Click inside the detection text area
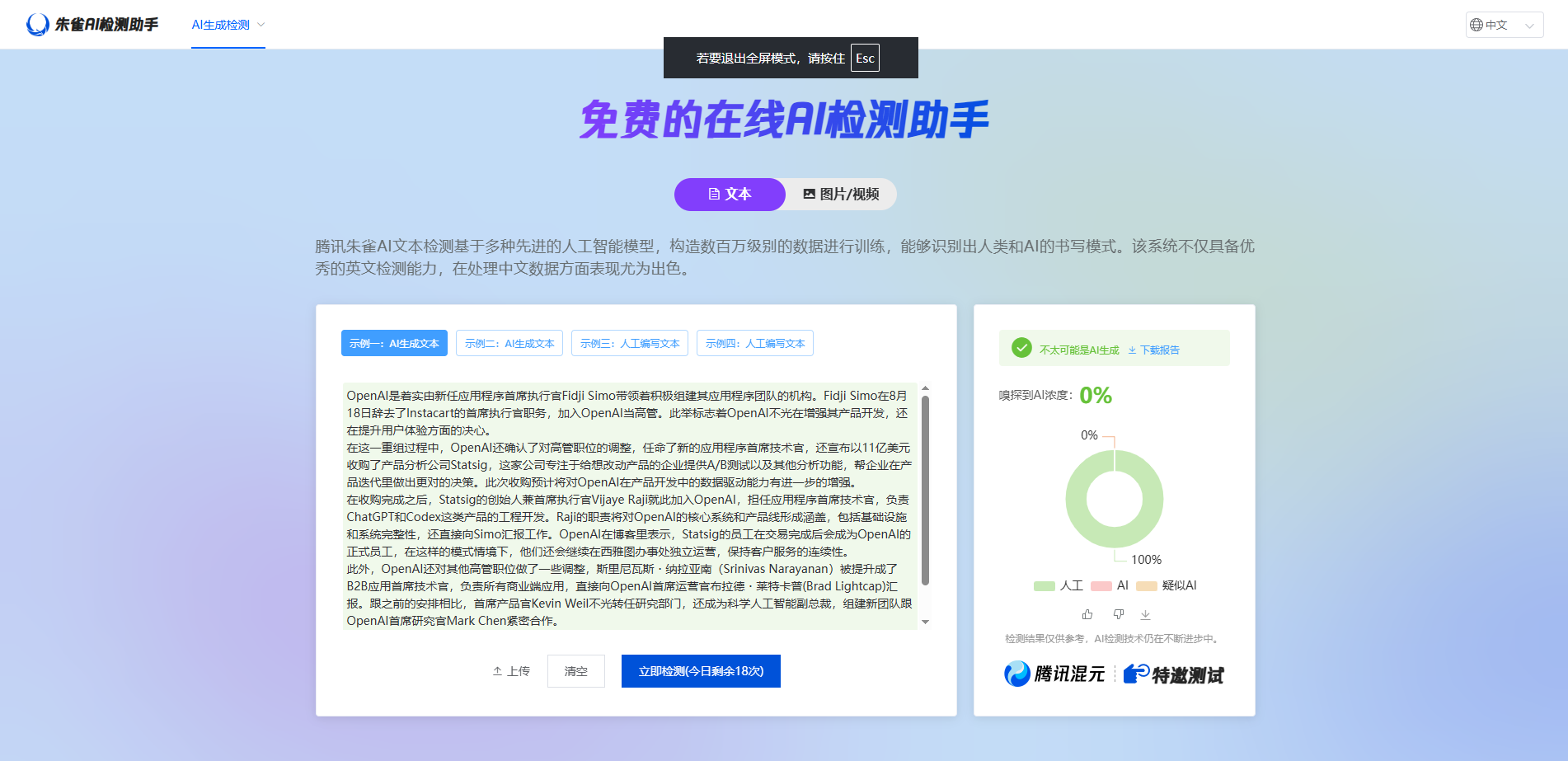The image size is (1568, 761). coord(630,506)
